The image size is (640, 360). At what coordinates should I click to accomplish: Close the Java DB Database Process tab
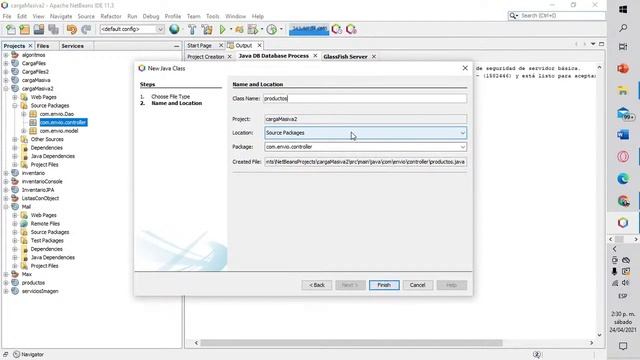coord(315,56)
